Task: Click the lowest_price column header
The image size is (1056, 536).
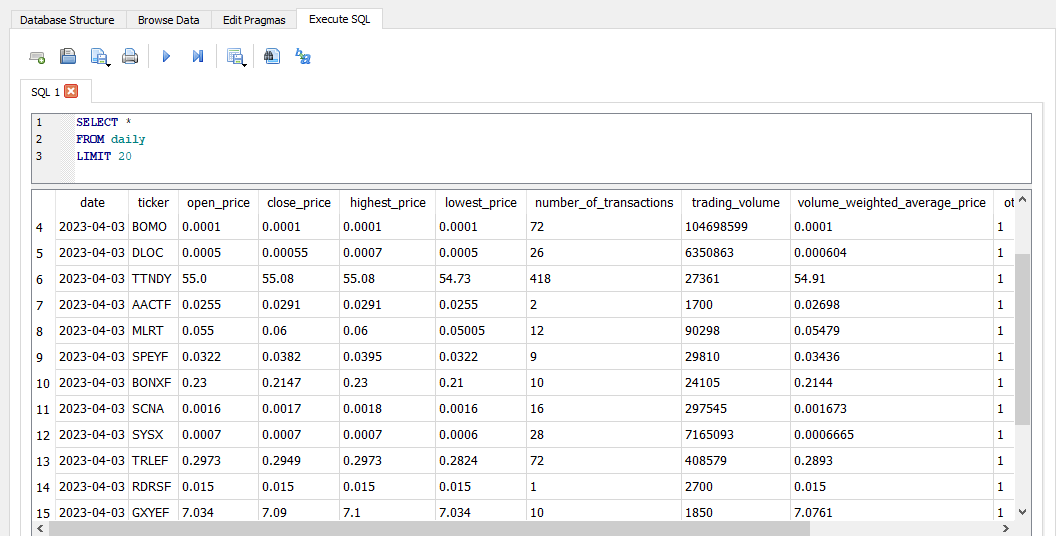Action: tap(481, 202)
